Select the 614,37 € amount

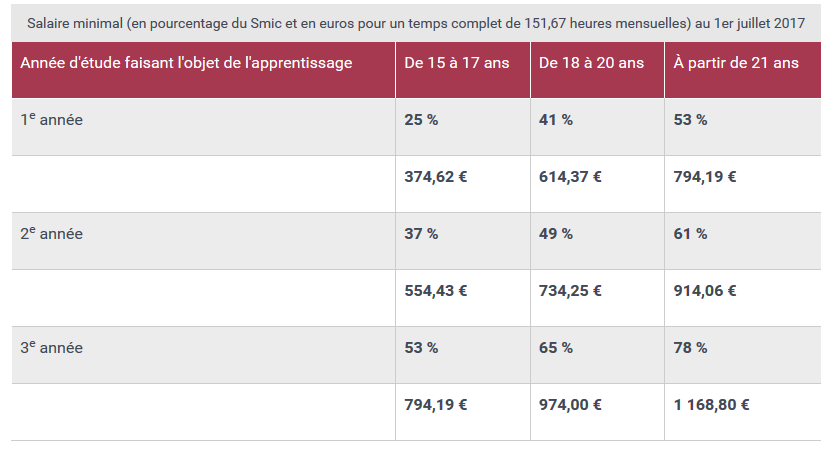pos(570,177)
